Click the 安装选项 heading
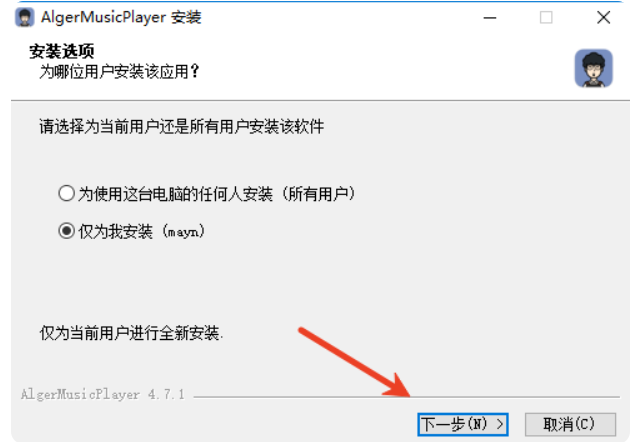Image resolution: width=638 pixels, height=442 pixels. (x=61, y=51)
